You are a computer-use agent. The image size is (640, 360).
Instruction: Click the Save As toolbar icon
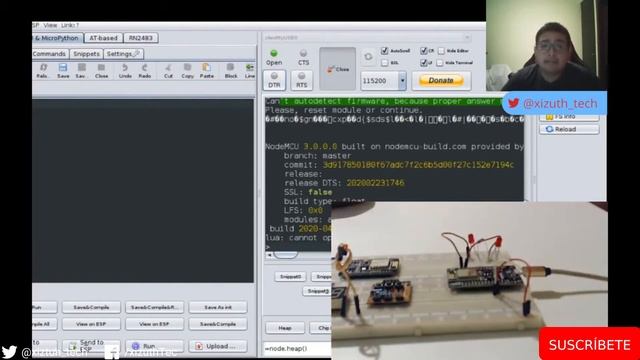pyautogui.click(x=81, y=70)
